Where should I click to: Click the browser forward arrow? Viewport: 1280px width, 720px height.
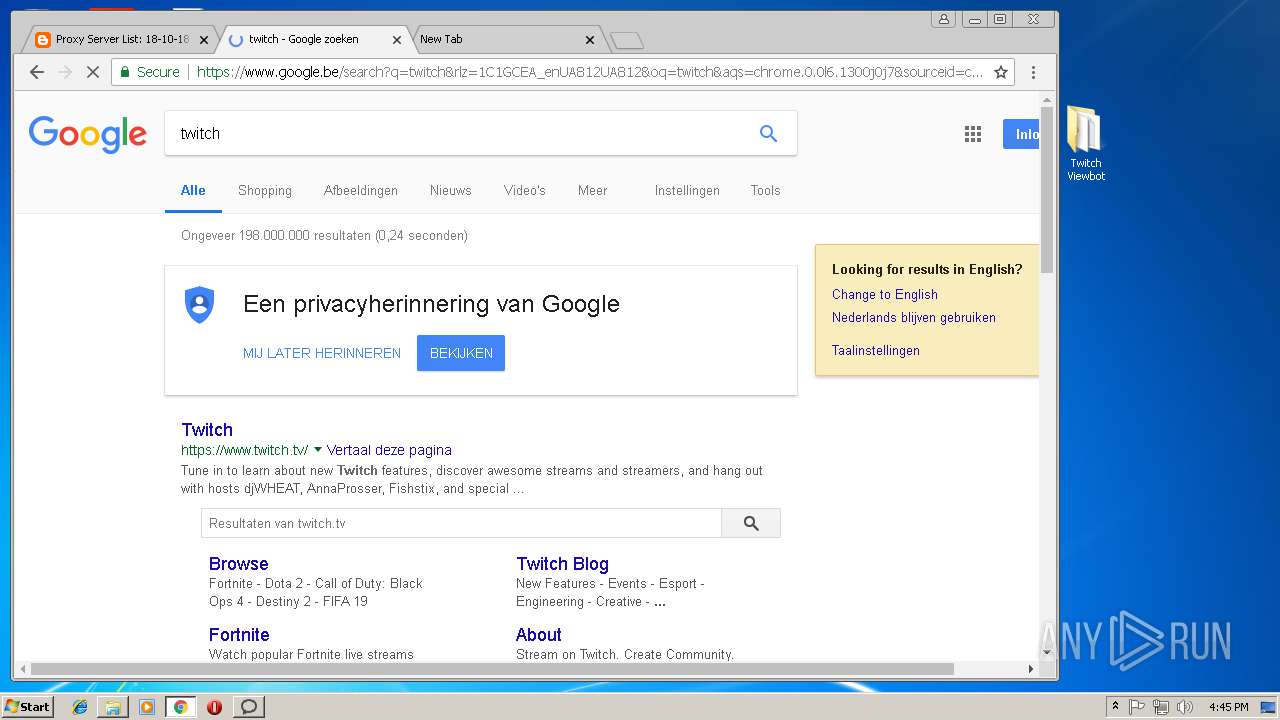point(65,72)
